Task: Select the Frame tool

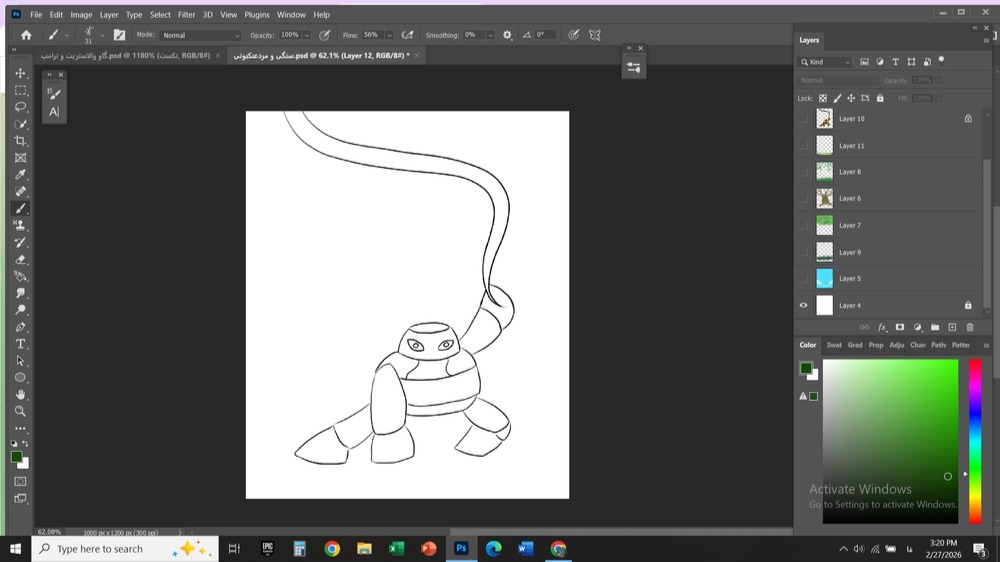Action: point(20,158)
